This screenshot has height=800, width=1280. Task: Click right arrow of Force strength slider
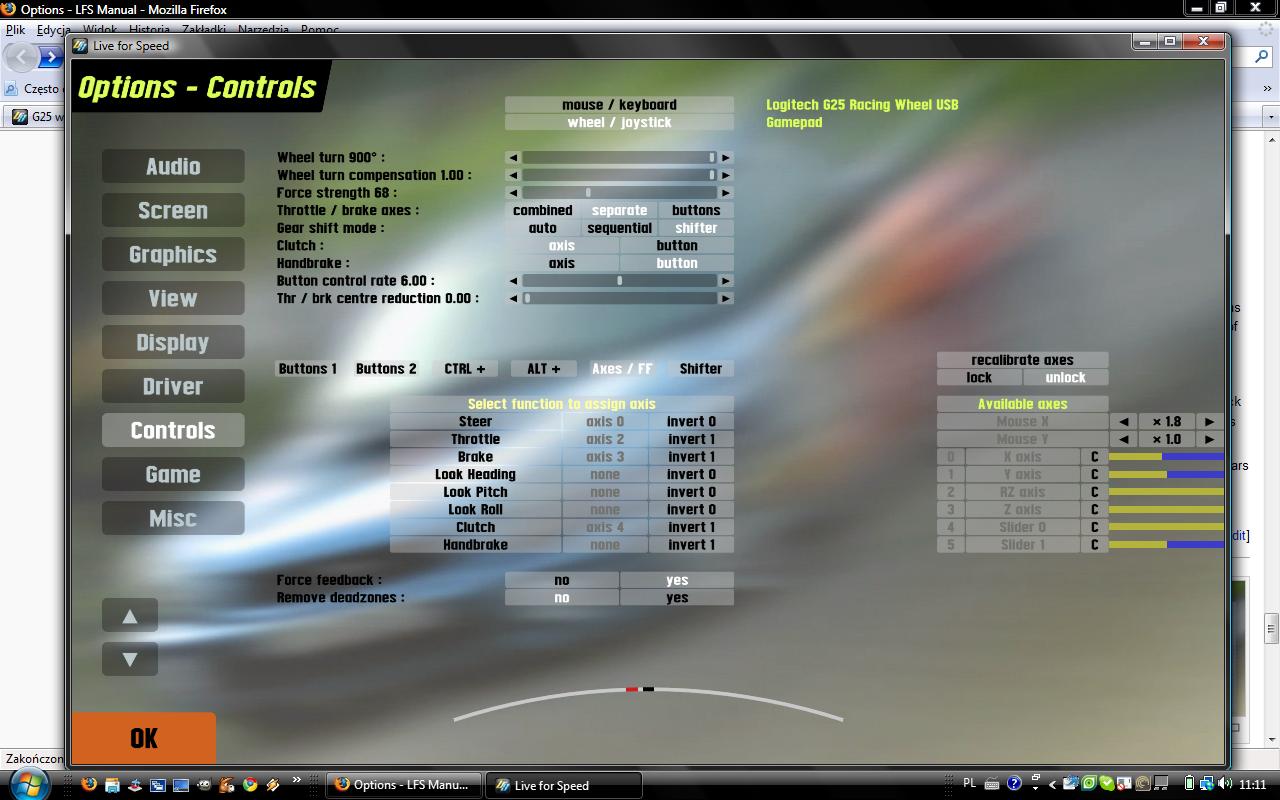pos(726,193)
